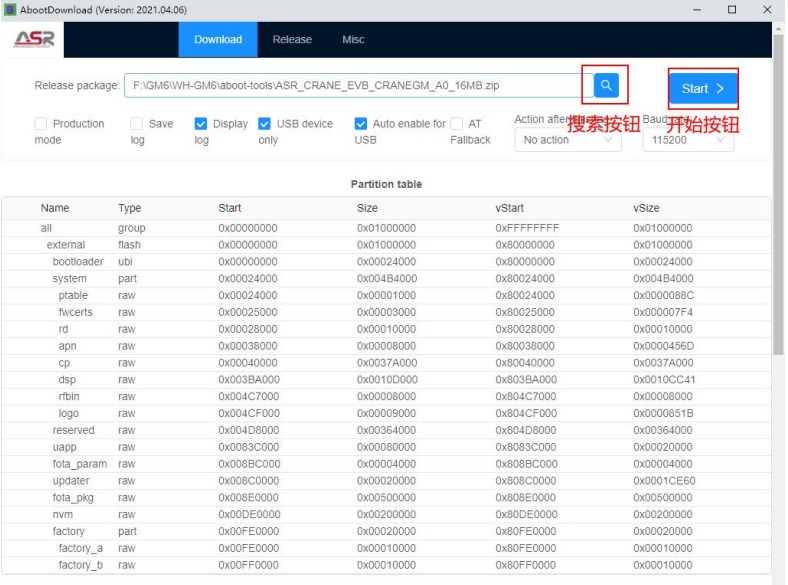Uncheck the Display log checkbox
Image resolution: width=788 pixels, height=585 pixels.
[201, 124]
